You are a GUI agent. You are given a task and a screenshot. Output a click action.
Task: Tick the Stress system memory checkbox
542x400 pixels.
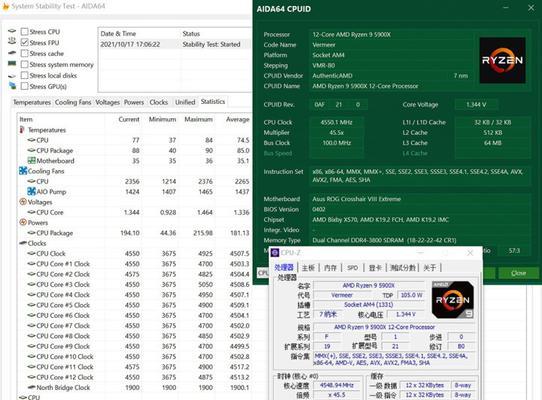pos(24,64)
